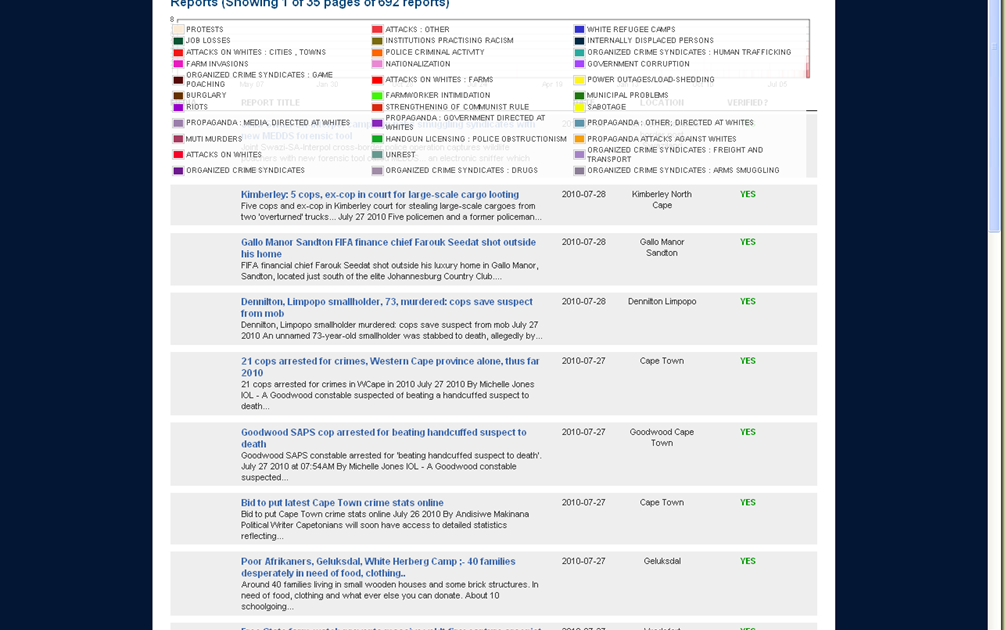Click the date of the Kimberley report
This screenshot has height=630, width=1005.
point(583,194)
